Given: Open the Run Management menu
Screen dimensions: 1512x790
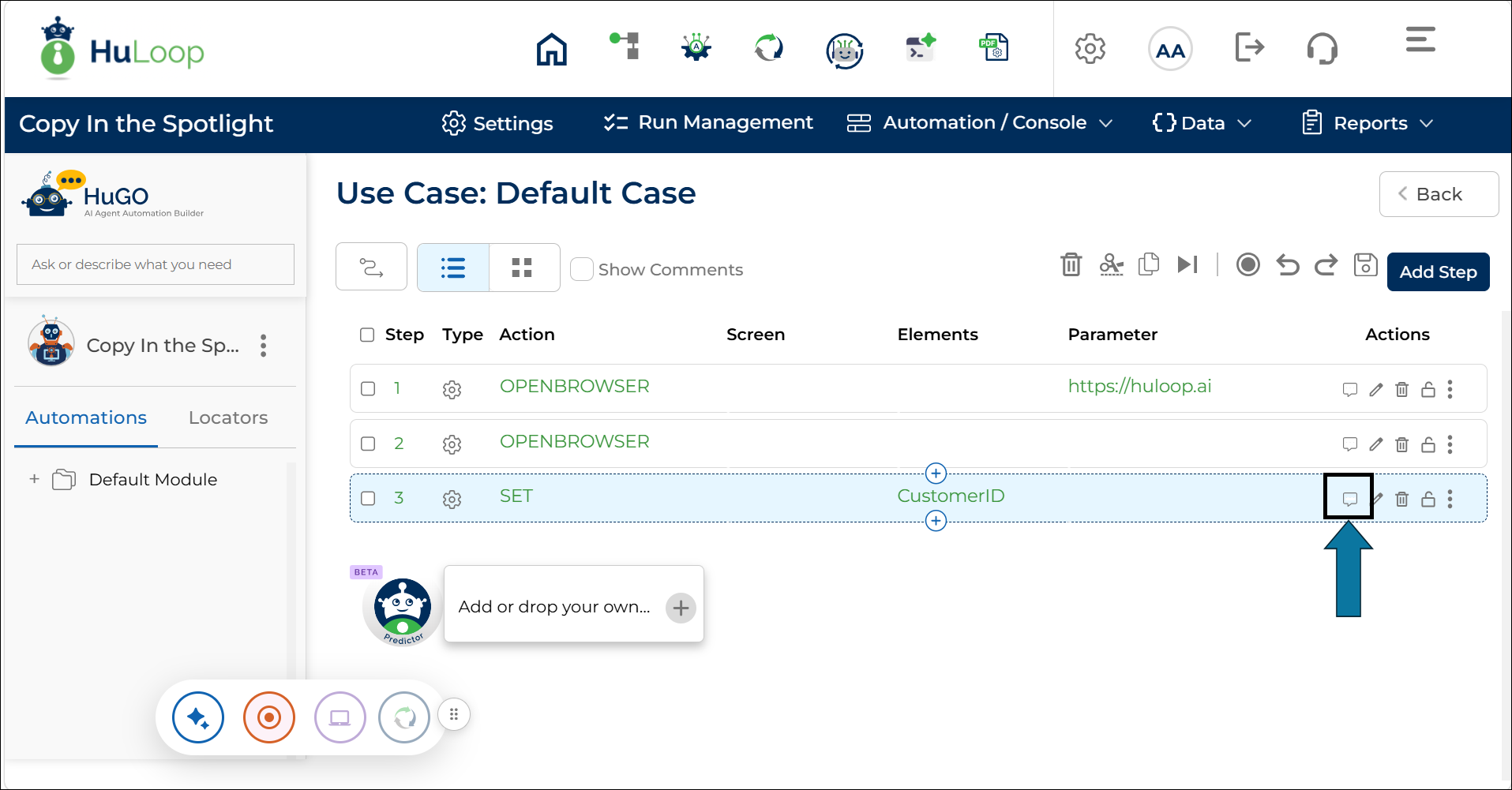Looking at the screenshot, I should (708, 123).
